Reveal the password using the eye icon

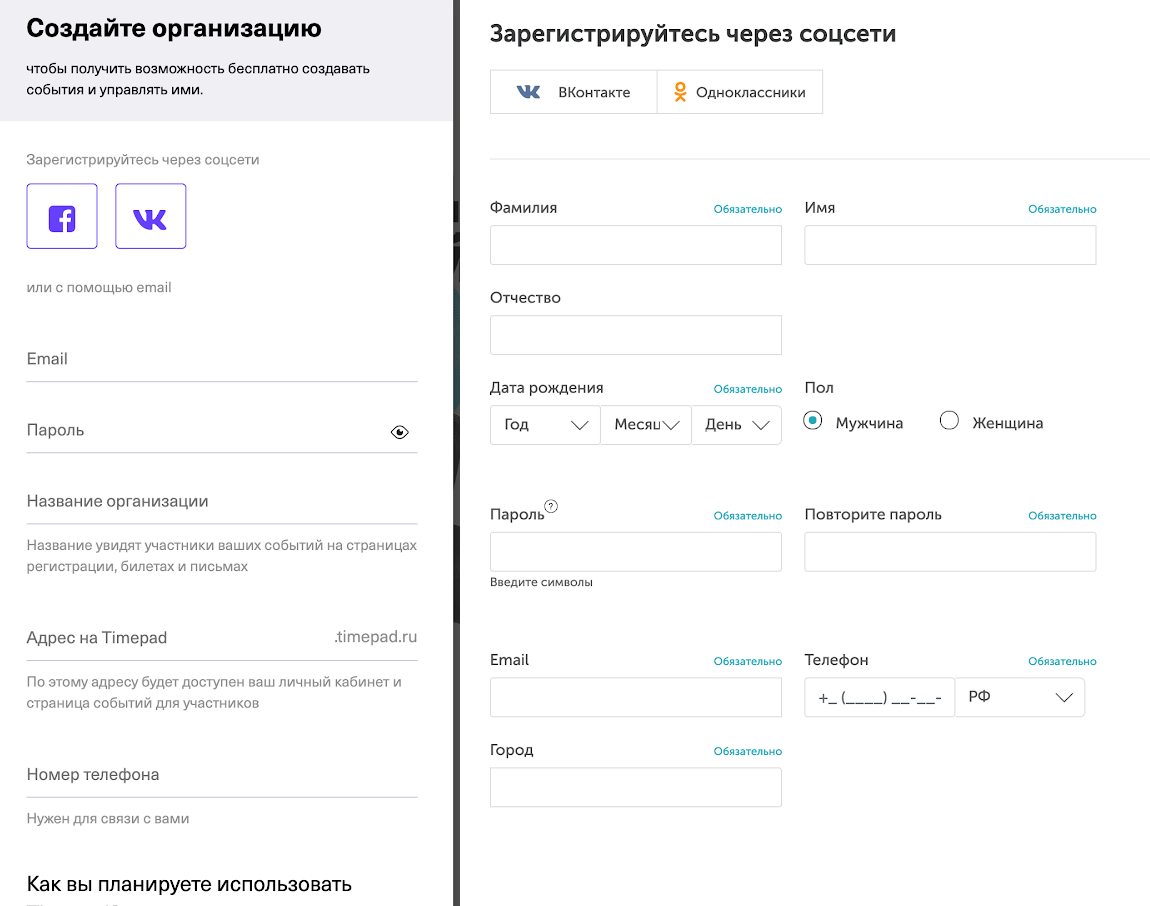point(400,431)
